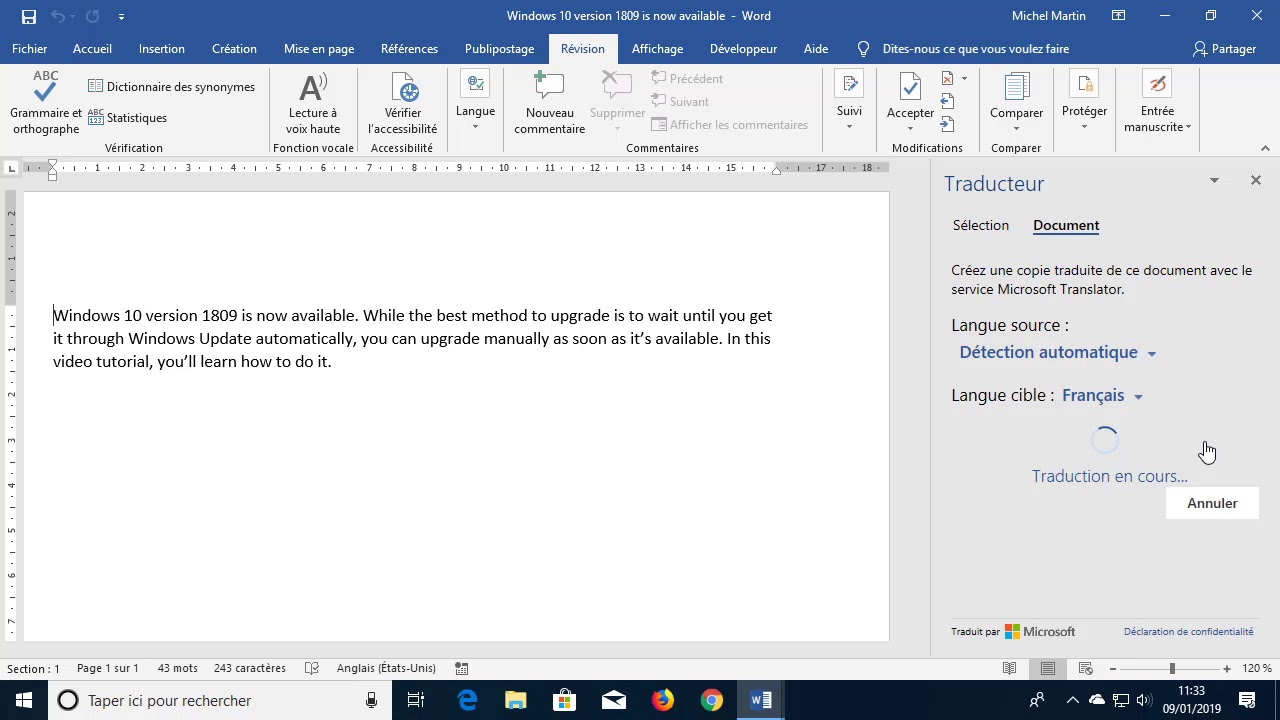Screen dimensions: 1280x720
Task: Click the ruler tab selector button
Action: (x=11, y=168)
